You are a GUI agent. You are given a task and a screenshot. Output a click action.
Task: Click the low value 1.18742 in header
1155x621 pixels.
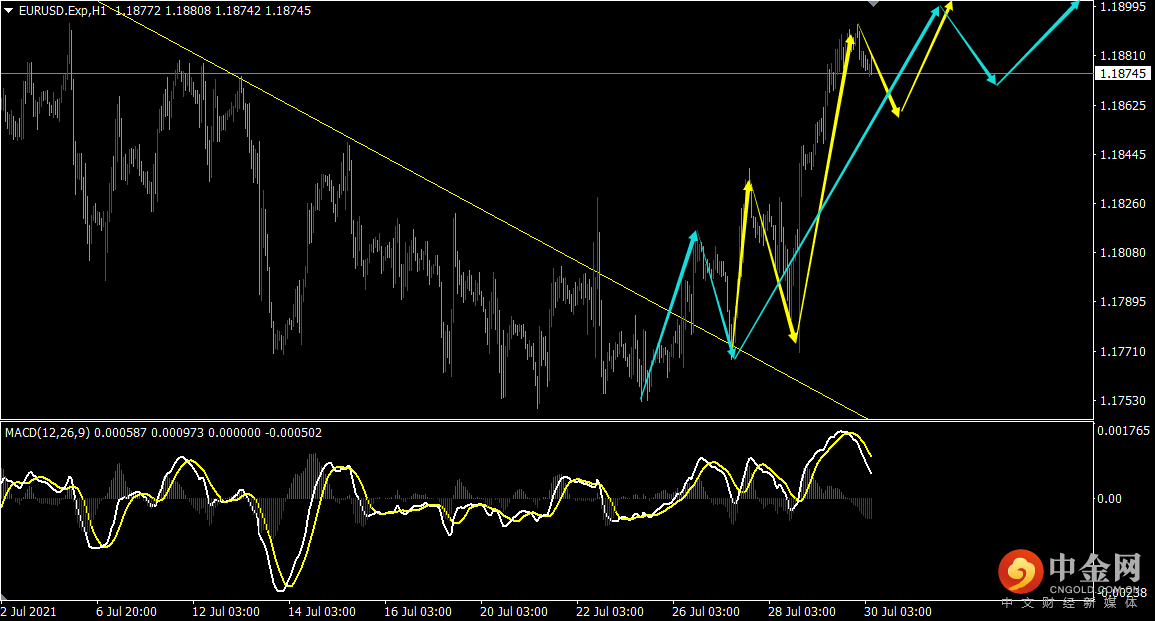click(238, 11)
